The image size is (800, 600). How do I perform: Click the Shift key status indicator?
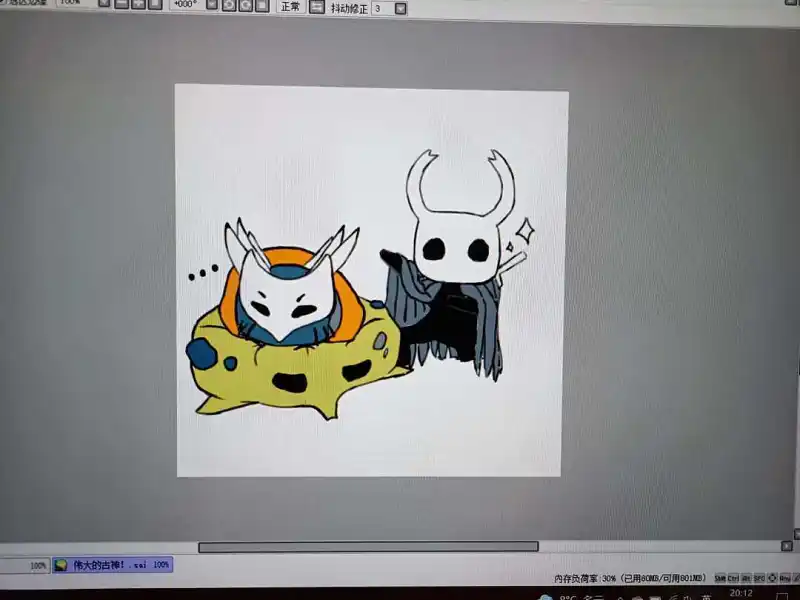click(720, 578)
